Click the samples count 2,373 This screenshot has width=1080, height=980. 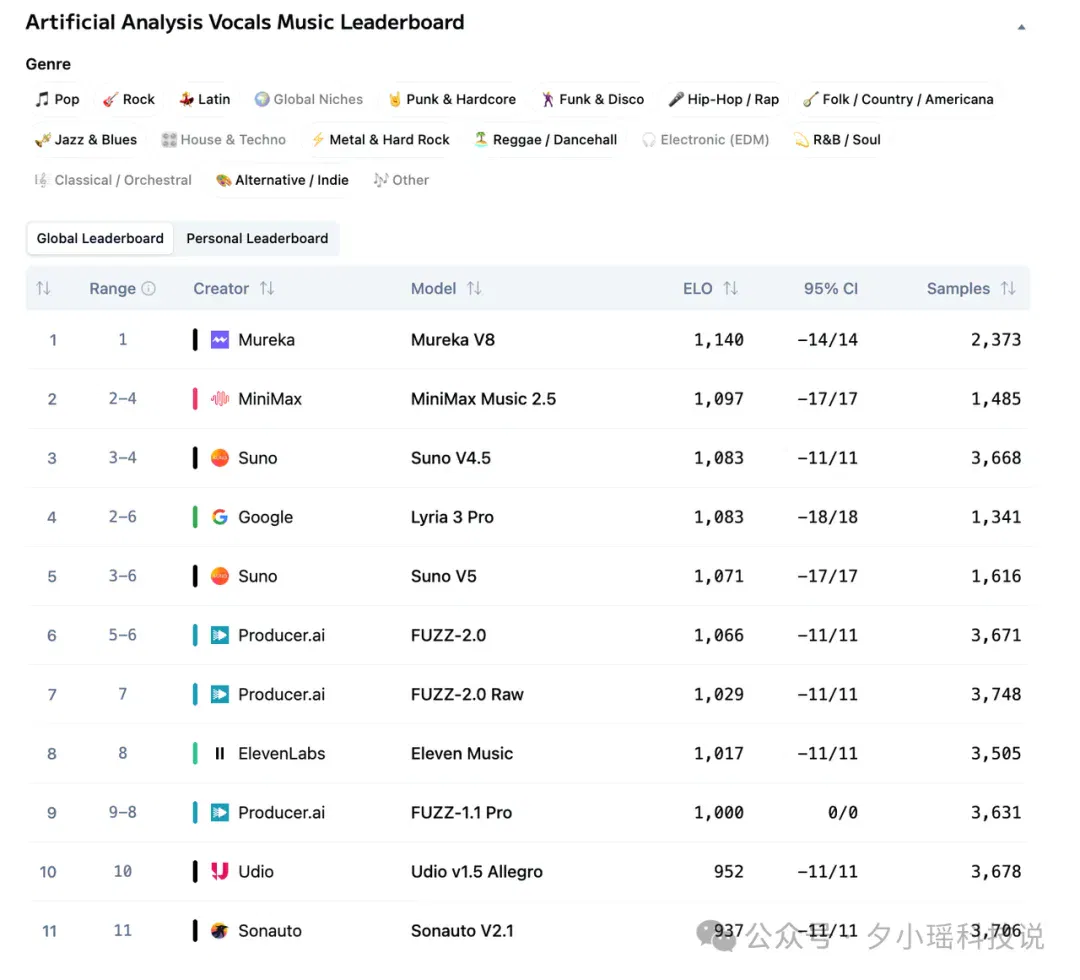(x=996, y=340)
